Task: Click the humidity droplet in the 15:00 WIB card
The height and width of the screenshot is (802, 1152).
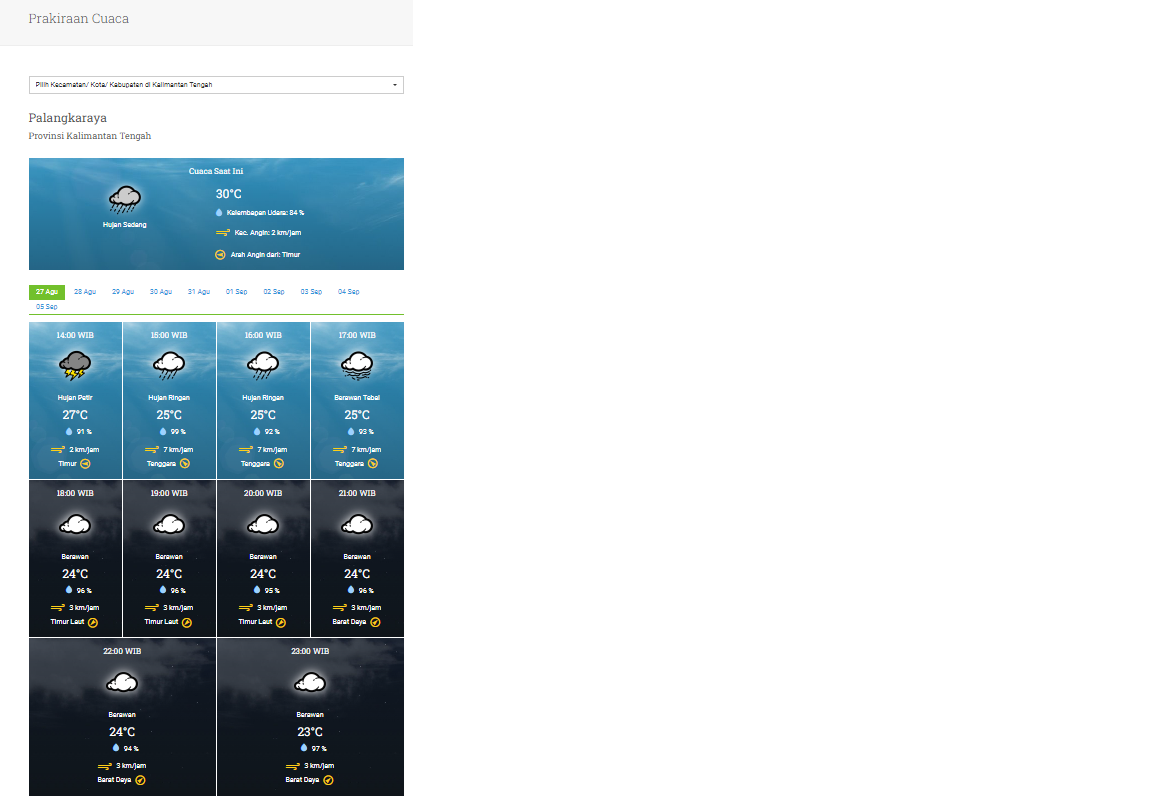Action: (x=163, y=432)
